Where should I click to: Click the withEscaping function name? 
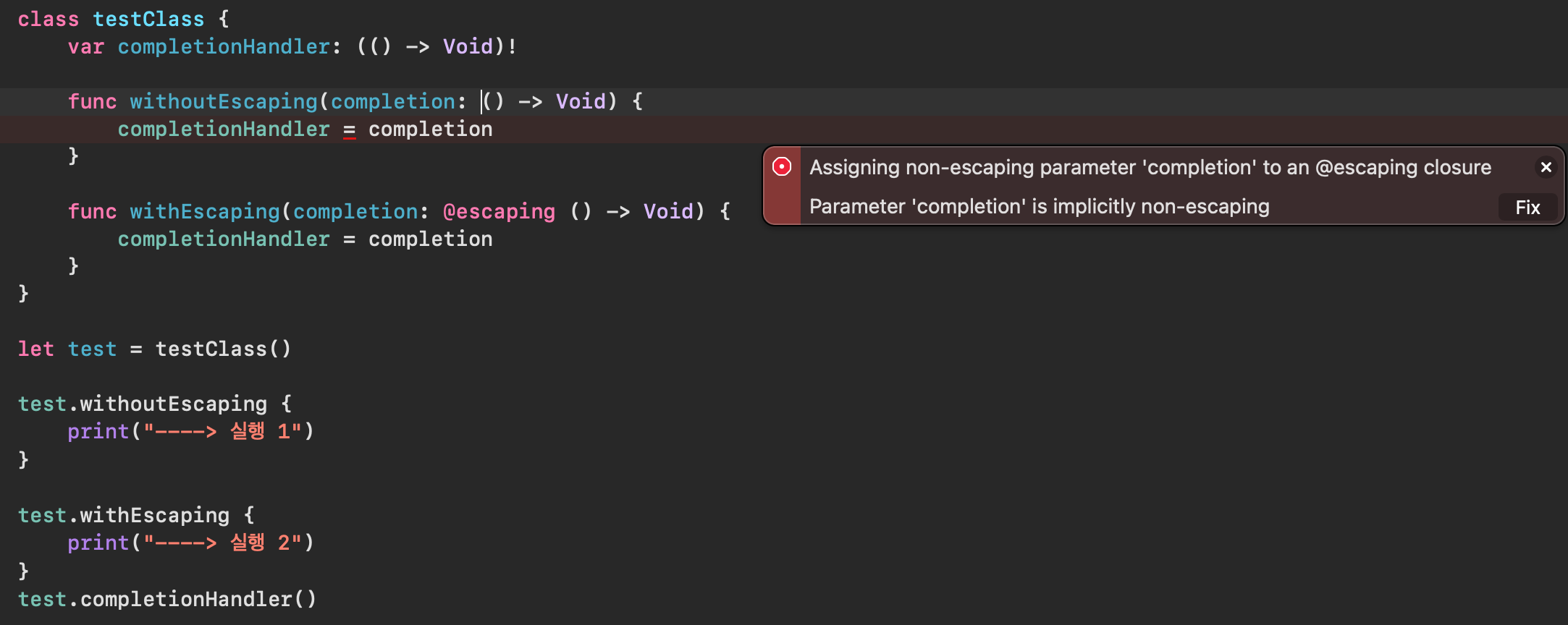[x=204, y=211]
